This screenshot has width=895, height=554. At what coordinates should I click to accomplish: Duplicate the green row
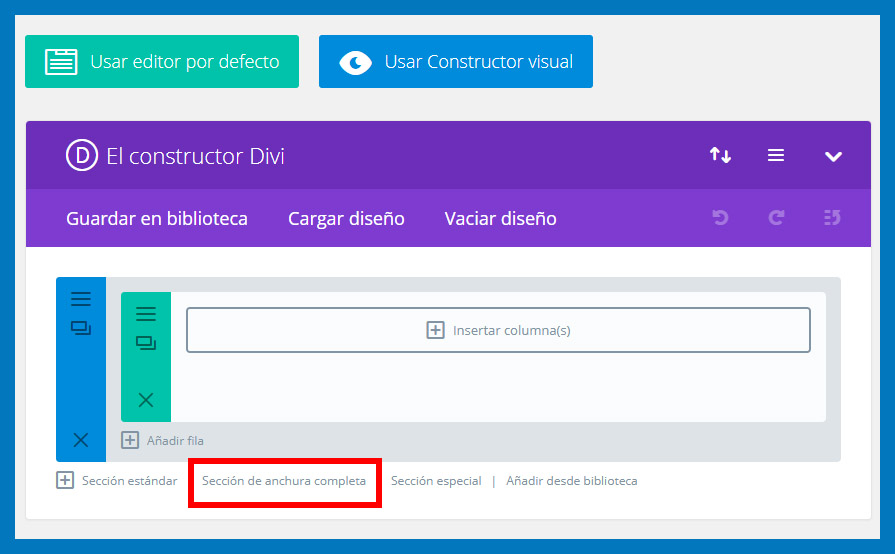[146, 343]
